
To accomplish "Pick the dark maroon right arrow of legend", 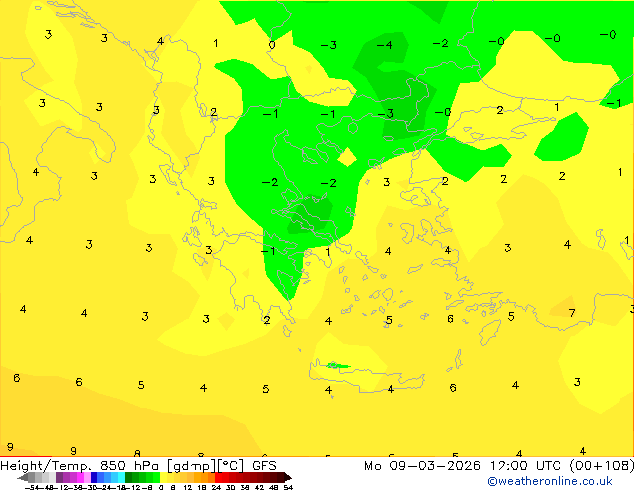I will click(x=288, y=478).
